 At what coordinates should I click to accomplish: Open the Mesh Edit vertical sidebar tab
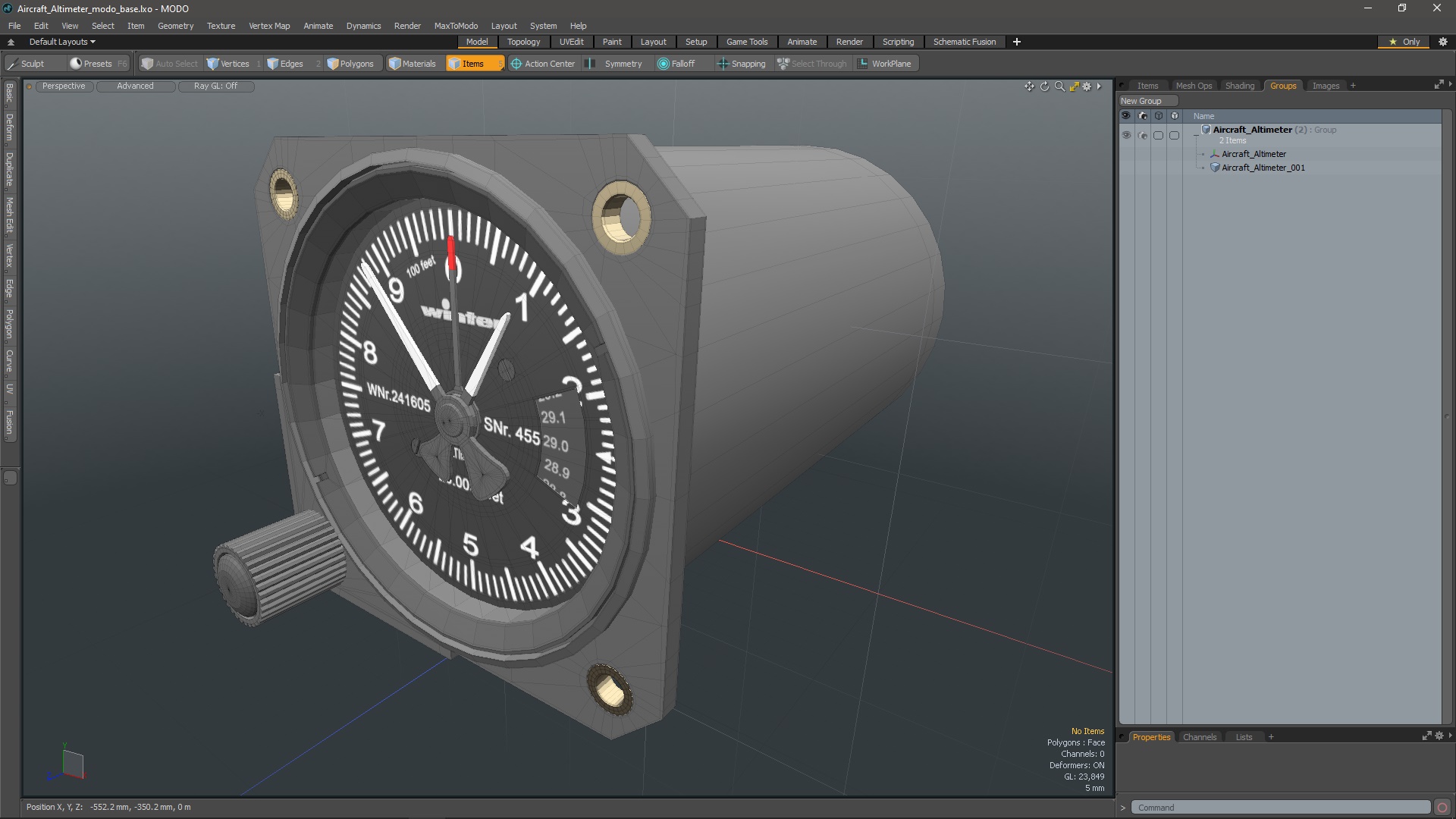pos(10,215)
